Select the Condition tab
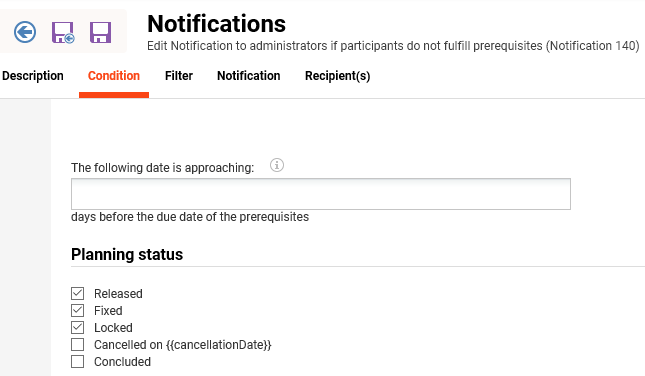Screen dimensions: 645x376 coord(114,76)
